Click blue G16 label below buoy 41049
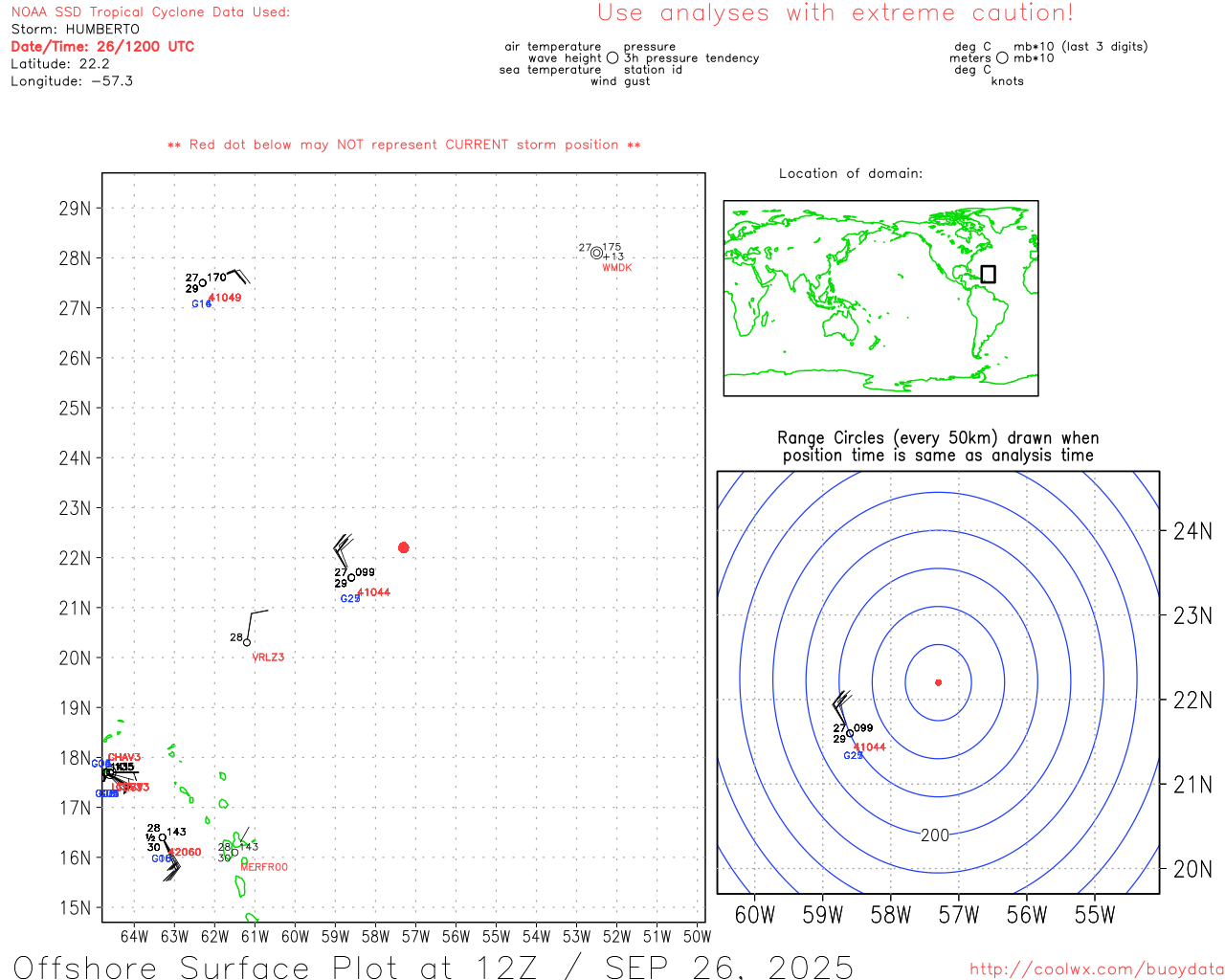 click(x=201, y=304)
